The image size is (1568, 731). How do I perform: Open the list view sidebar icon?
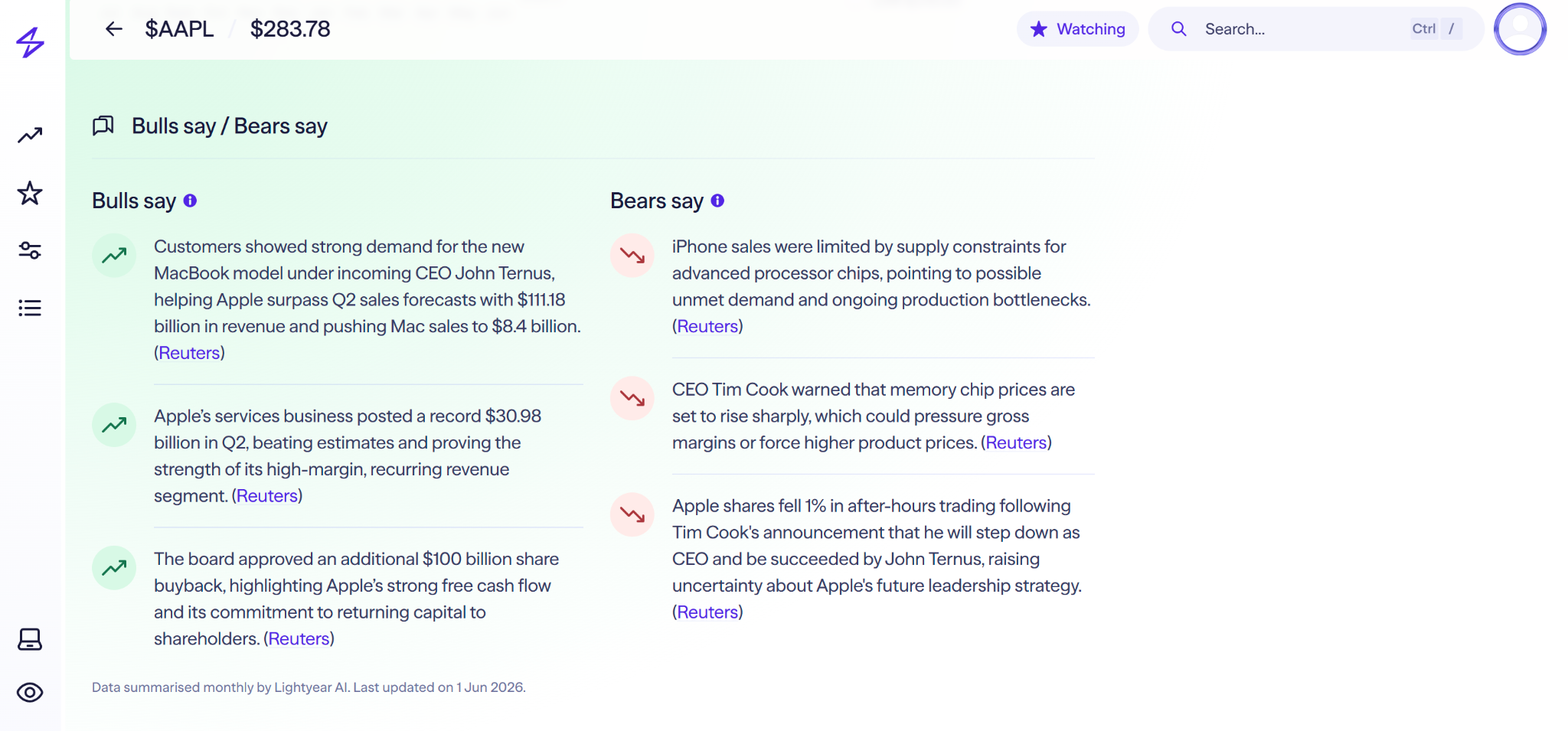point(30,308)
